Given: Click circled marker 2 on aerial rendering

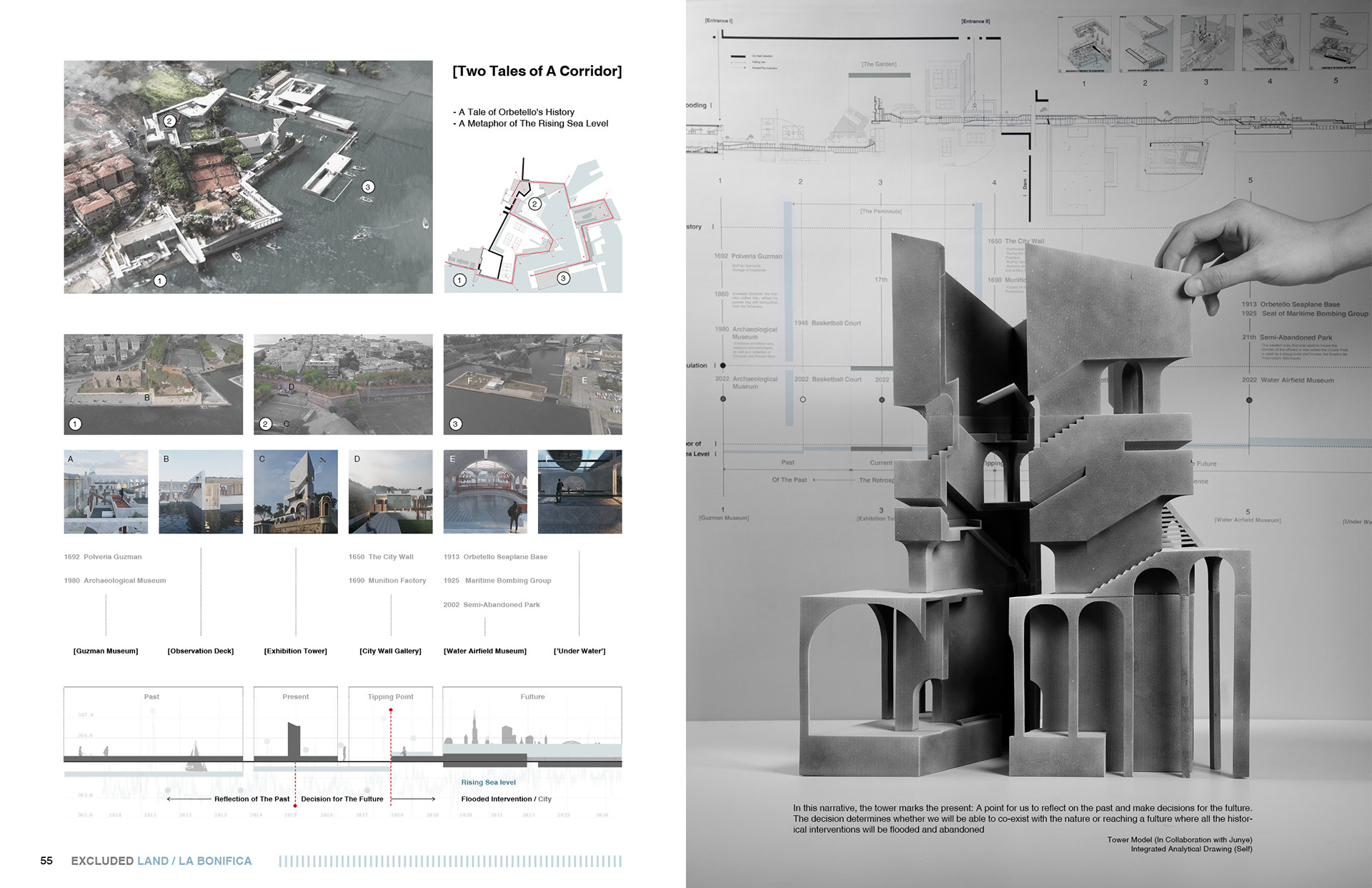Looking at the screenshot, I should tap(169, 121).
